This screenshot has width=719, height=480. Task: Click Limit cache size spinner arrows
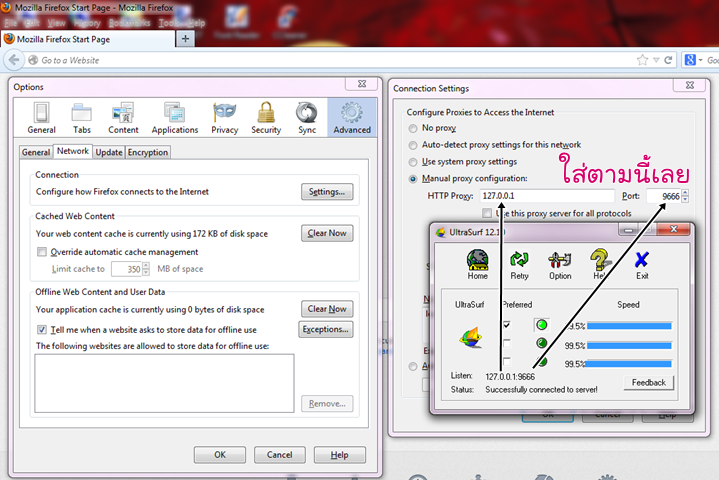(146, 269)
